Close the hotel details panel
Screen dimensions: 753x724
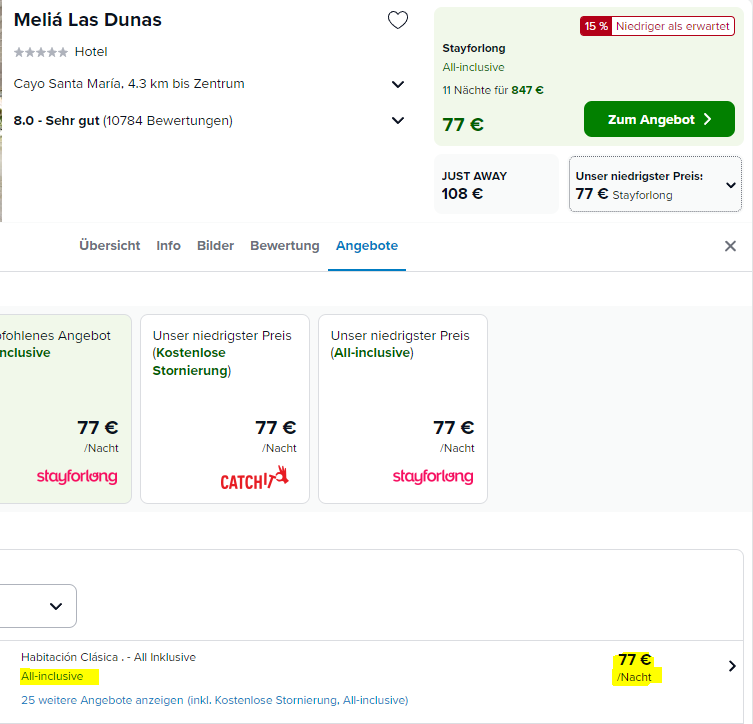tap(730, 246)
